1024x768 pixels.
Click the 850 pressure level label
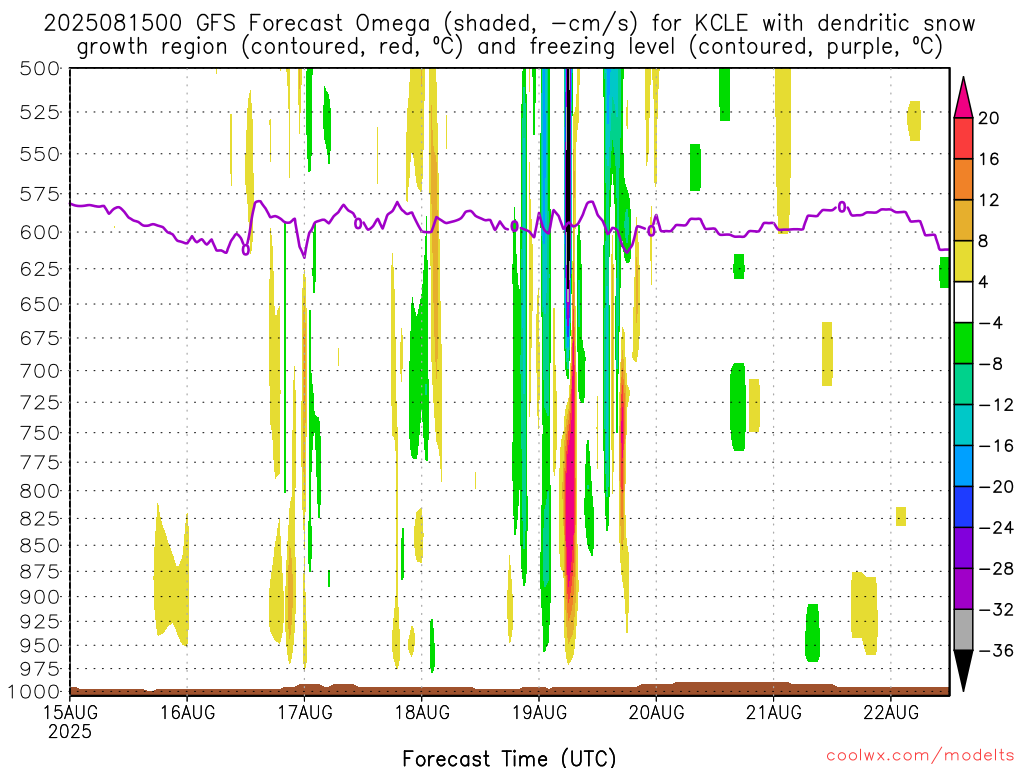pos(40,545)
